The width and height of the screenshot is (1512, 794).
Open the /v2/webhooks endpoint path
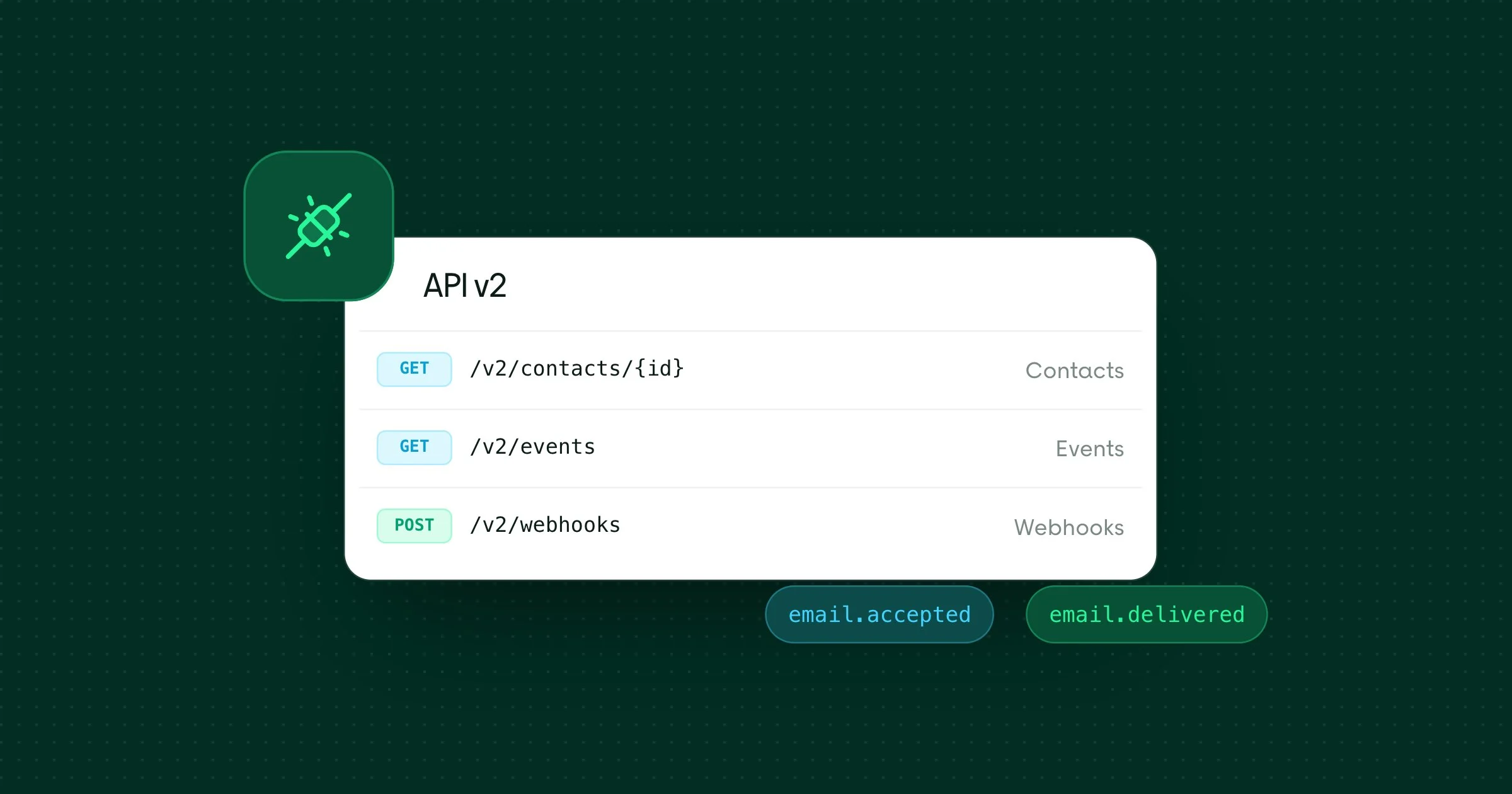545,525
